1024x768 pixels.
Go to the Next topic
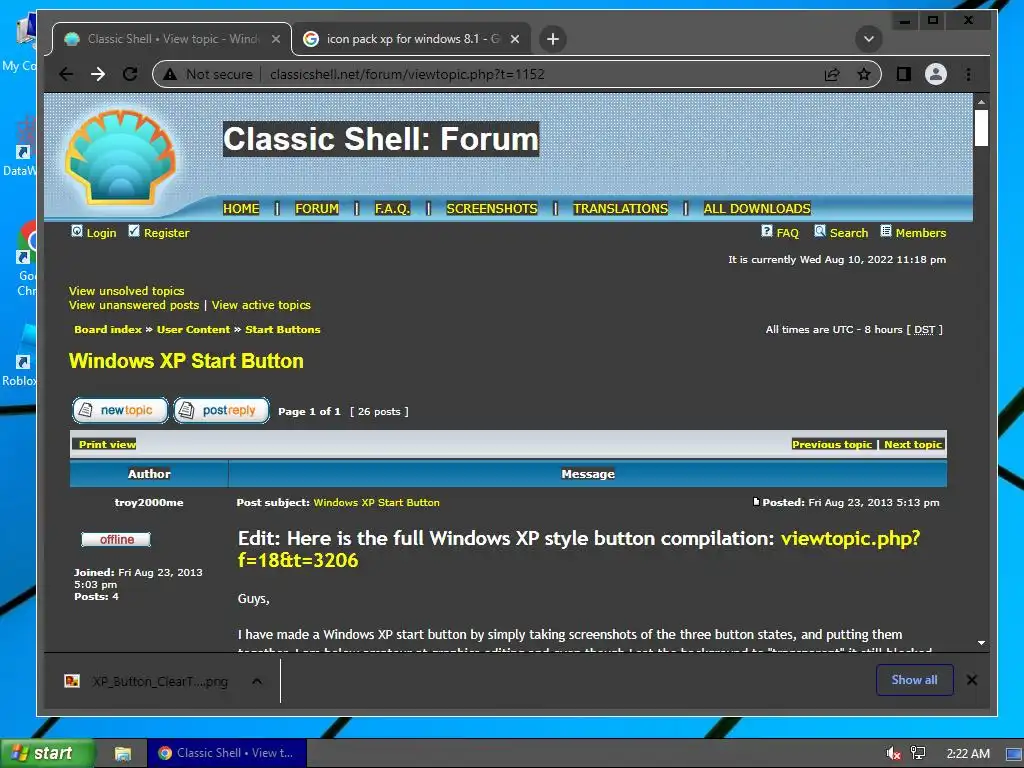(913, 445)
